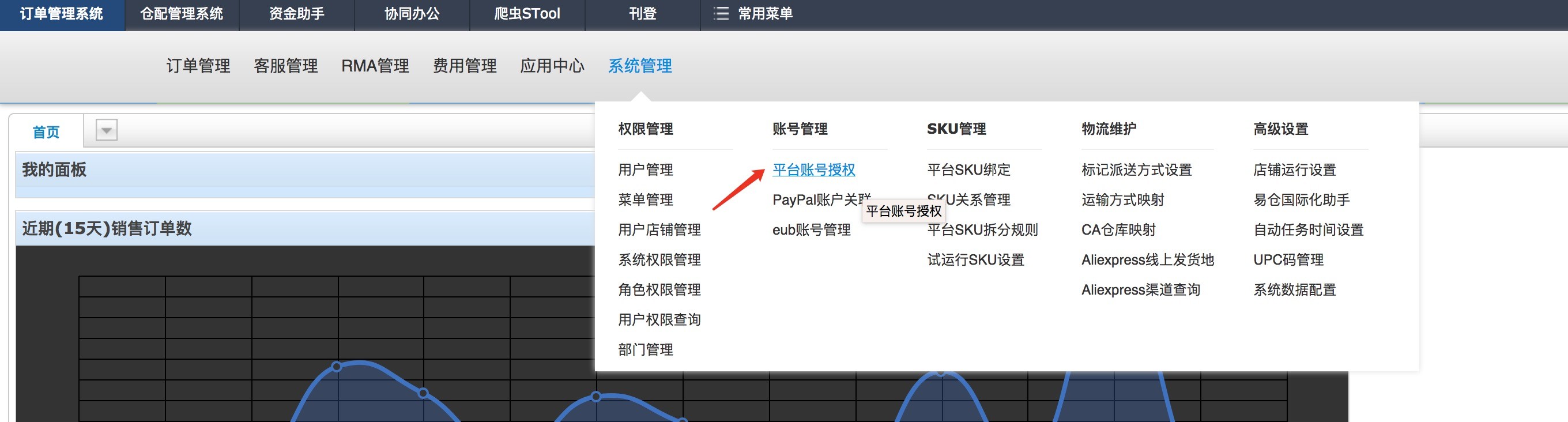The width and height of the screenshot is (1568, 422).
Task: Open 仓配管理系统 in the top bar
Action: point(182,13)
